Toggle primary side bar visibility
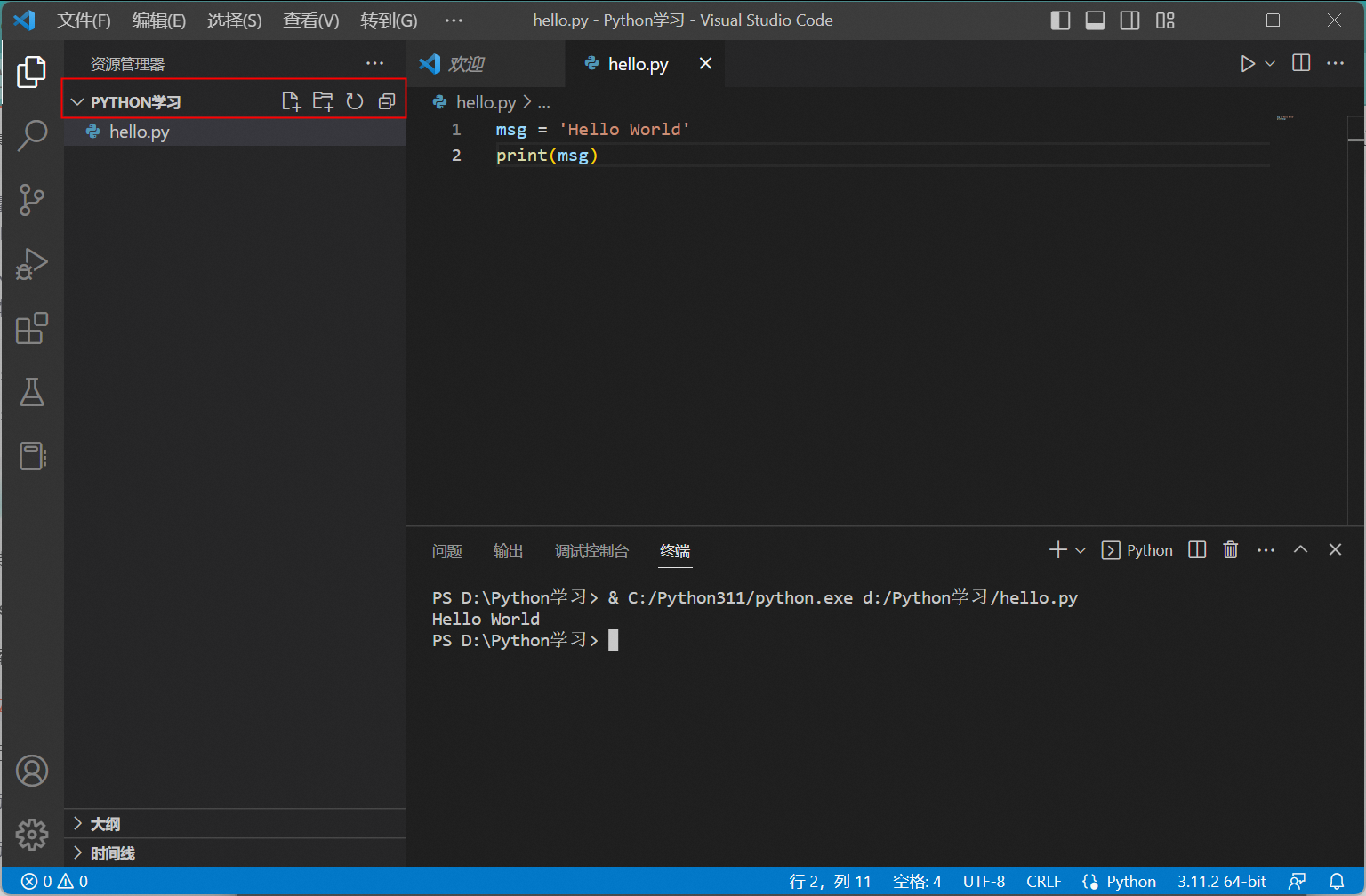 1060,20
